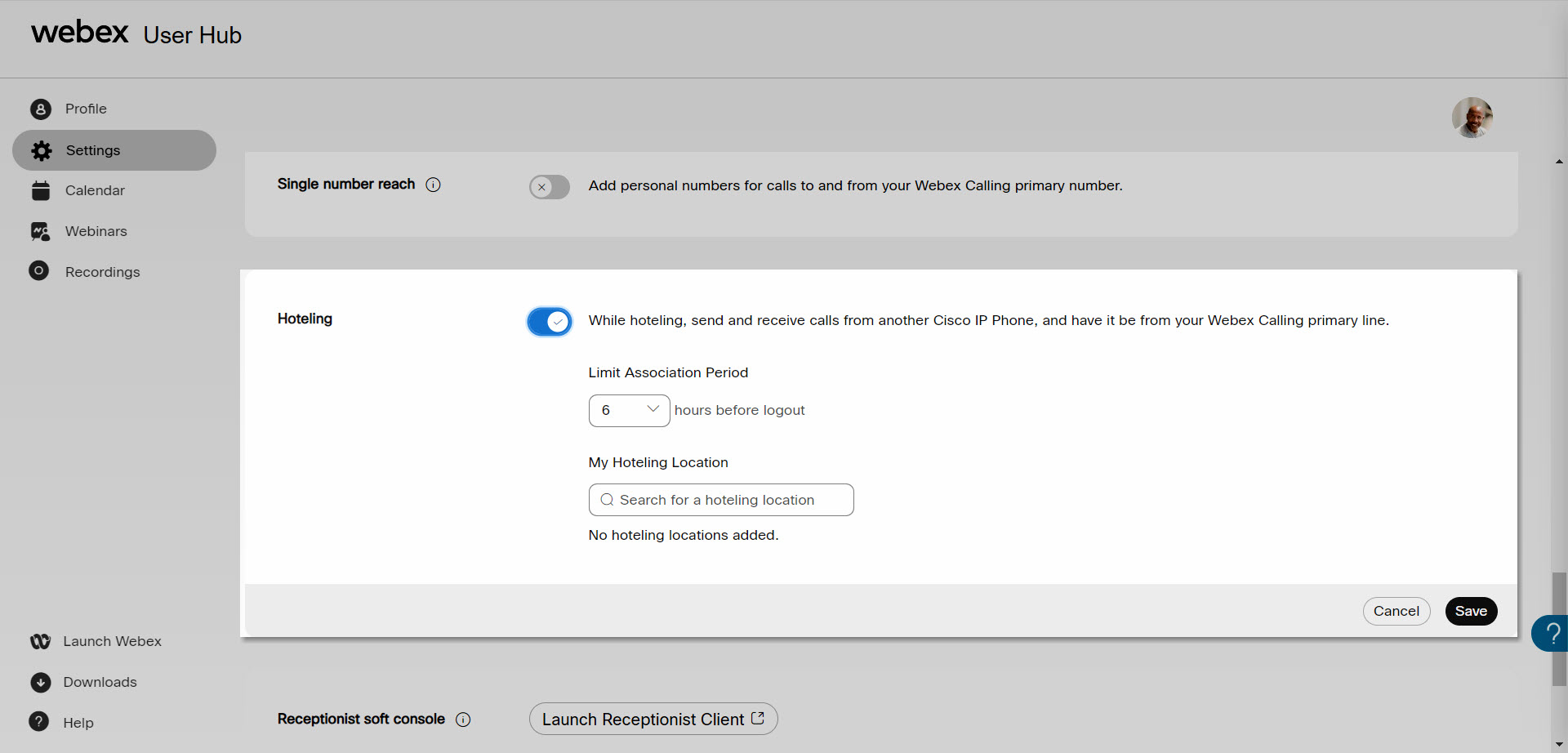The image size is (1568, 753).
Task: Click the Calendar icon in sidebar
Action: (x=41, y=190)
